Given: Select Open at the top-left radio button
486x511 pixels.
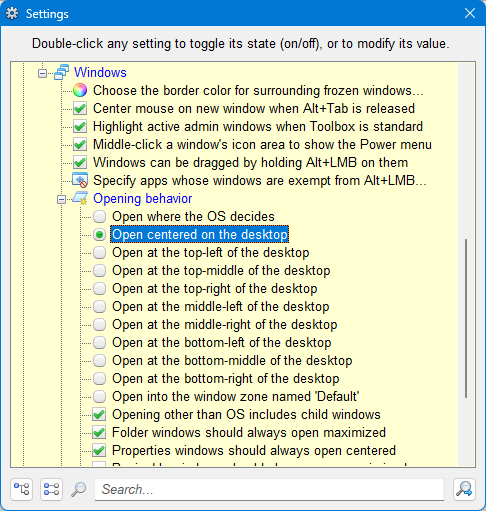Looking at the screenshot, I should coord(99,253).
